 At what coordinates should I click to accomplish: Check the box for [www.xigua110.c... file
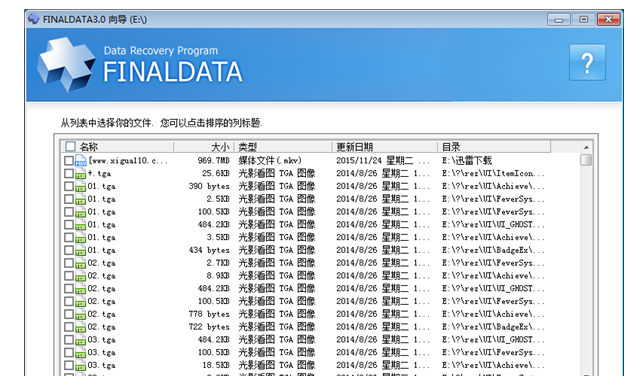tap(69, 161)
